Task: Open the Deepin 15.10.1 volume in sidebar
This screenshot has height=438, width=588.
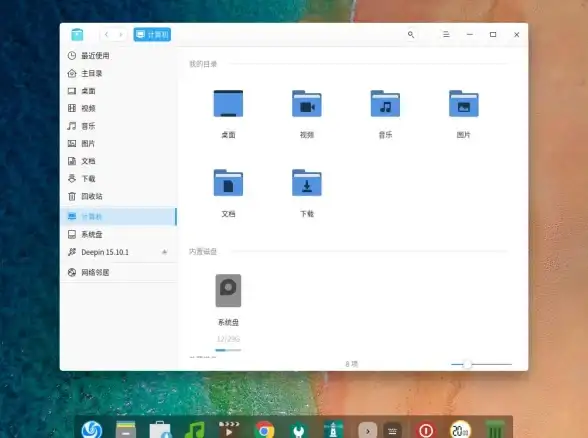Action: [118, 252]
